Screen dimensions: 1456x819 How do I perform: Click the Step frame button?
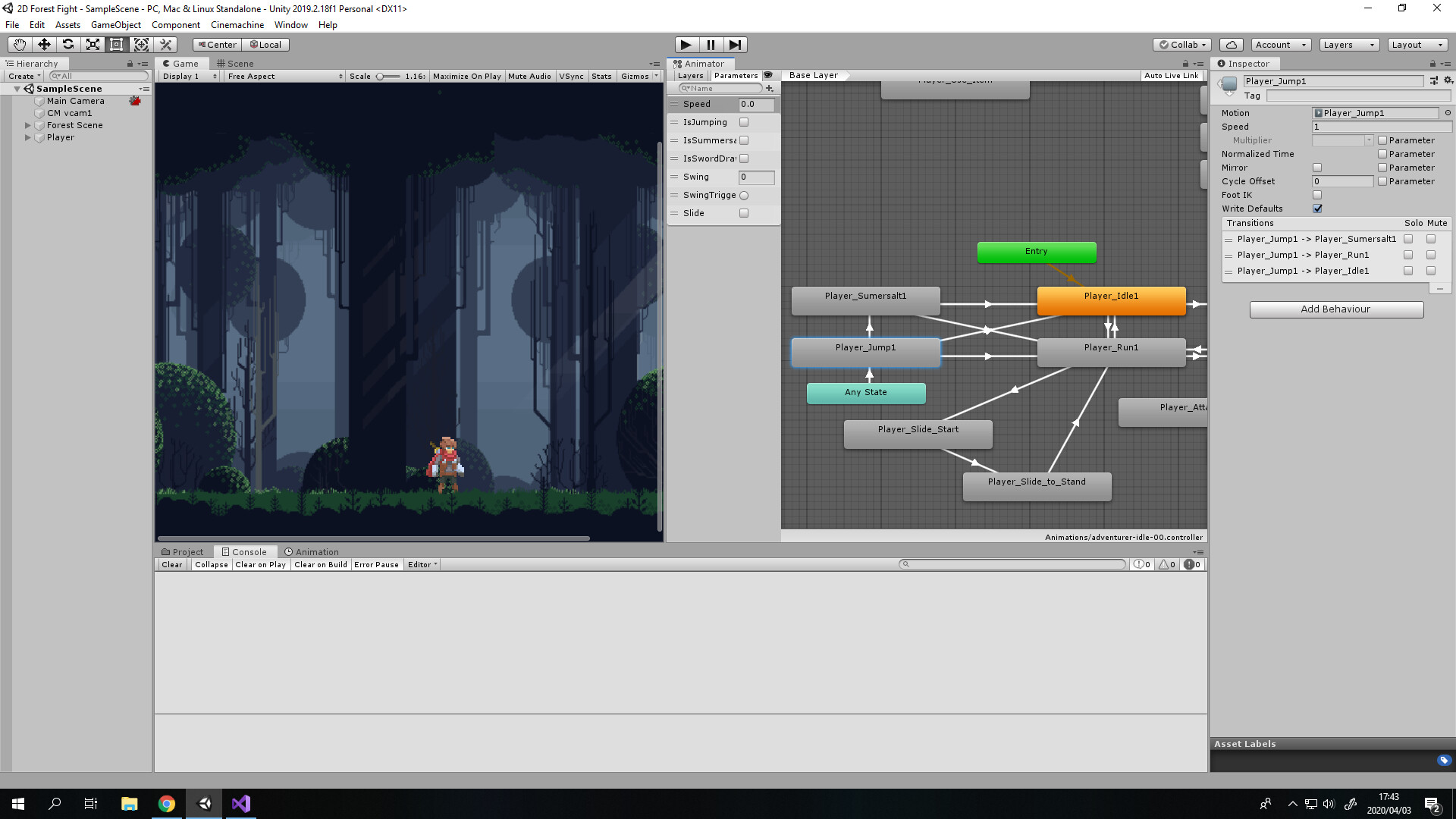[x=735, y=45]
